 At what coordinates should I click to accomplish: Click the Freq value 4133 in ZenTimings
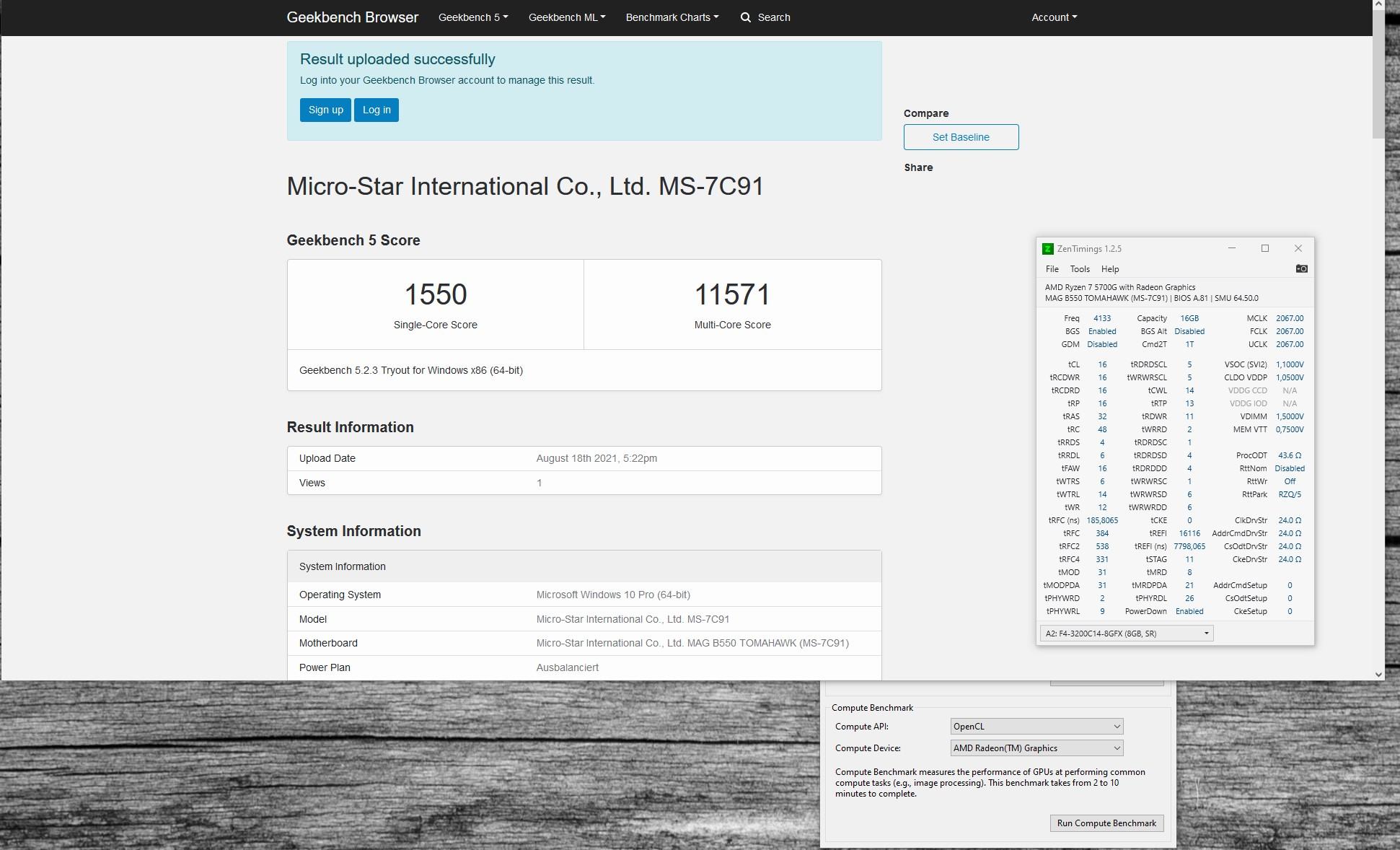pos(1102,318)
